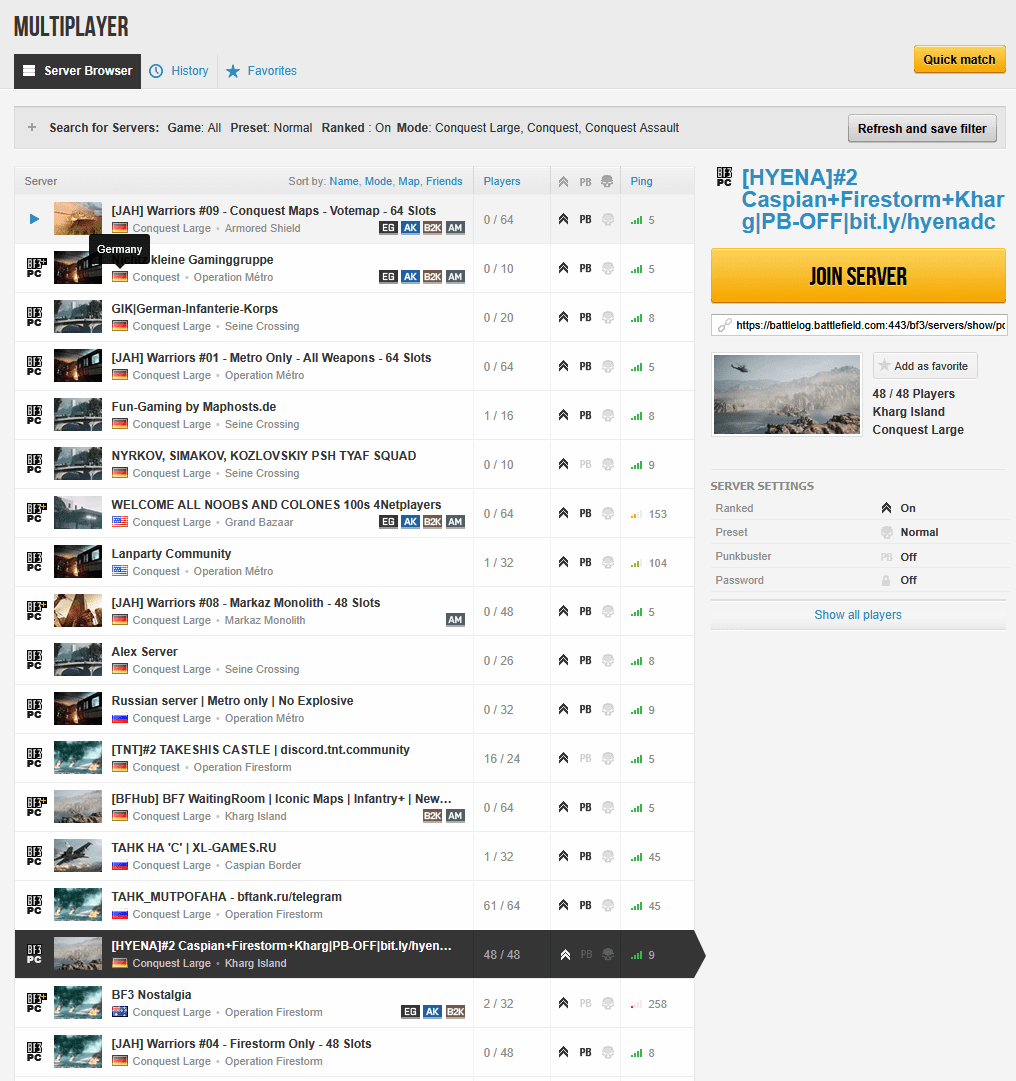Click the JOIN SERVER button

click(858, 276)
